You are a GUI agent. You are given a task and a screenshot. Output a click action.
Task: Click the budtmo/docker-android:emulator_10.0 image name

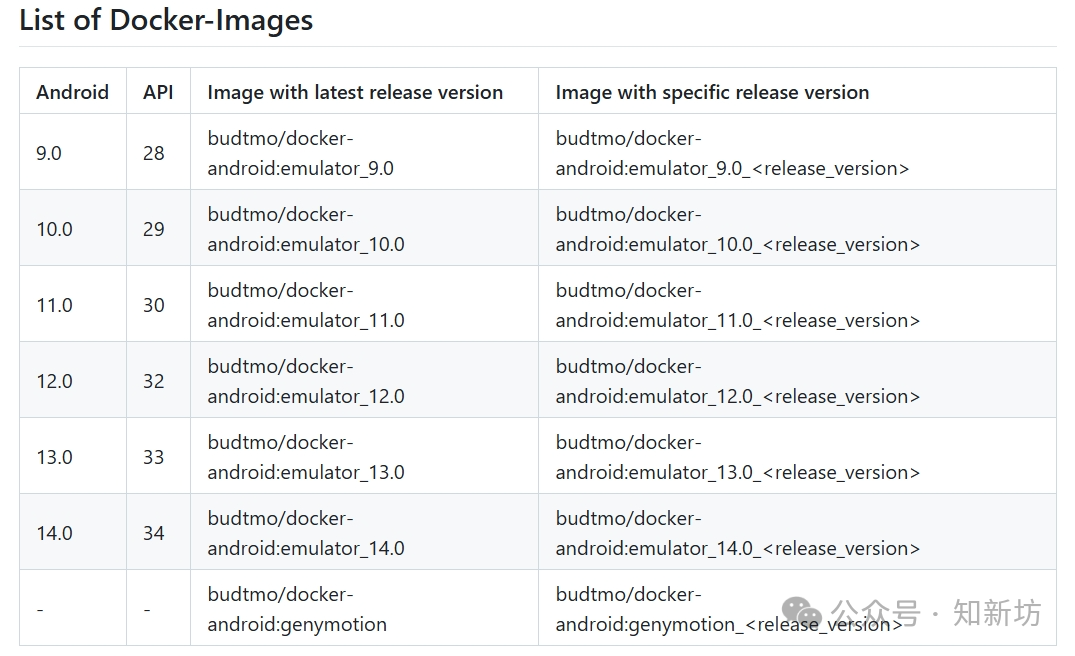point(305,229)
